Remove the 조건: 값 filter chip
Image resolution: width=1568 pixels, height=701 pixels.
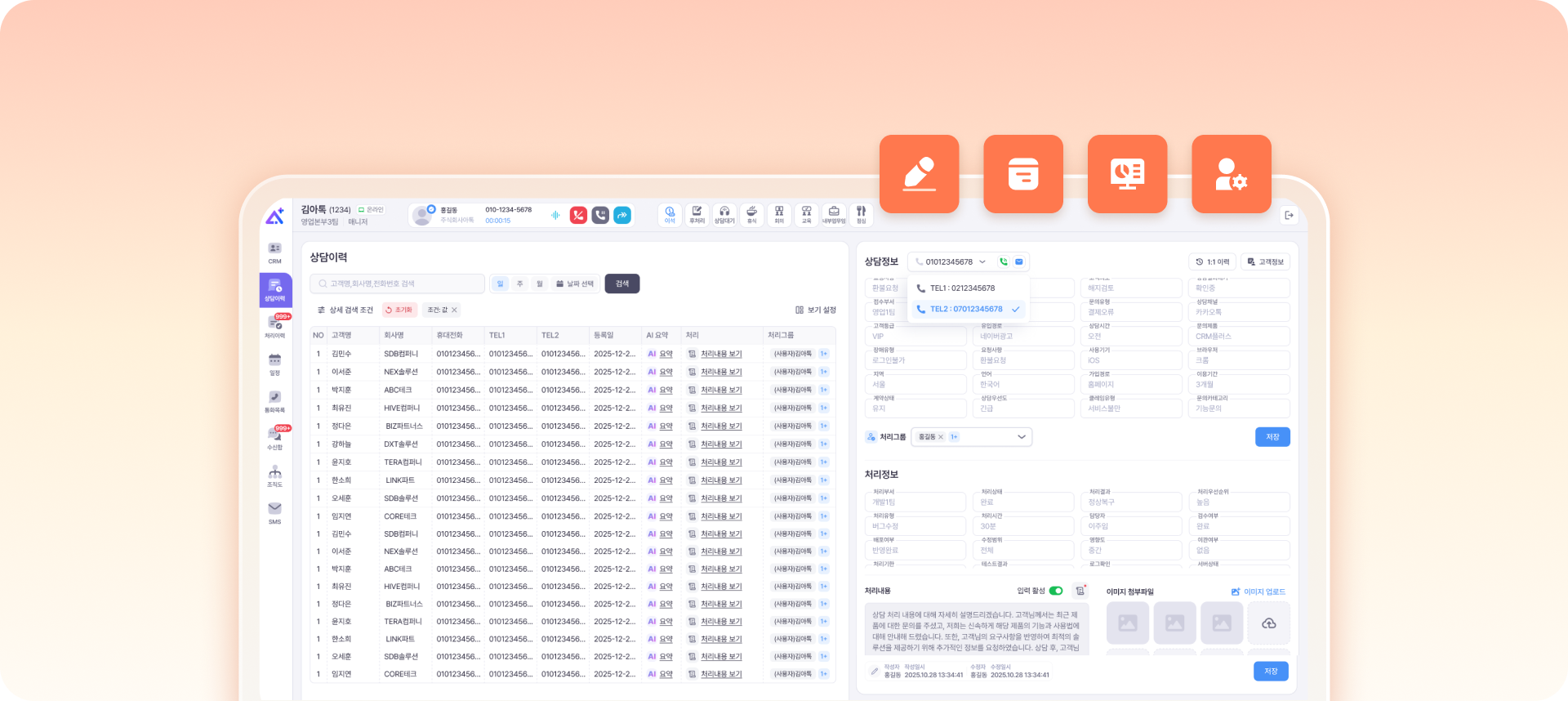454,310
